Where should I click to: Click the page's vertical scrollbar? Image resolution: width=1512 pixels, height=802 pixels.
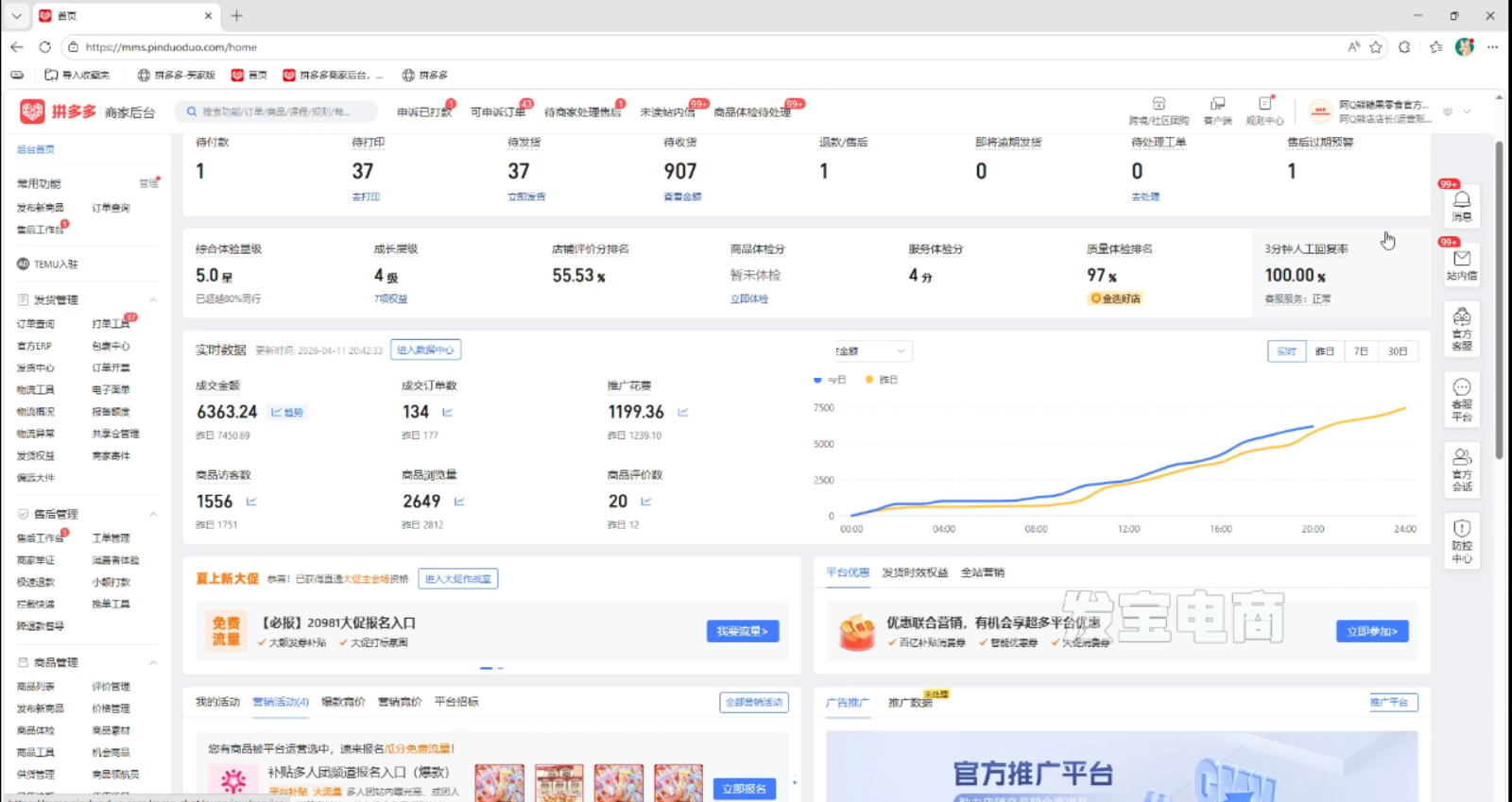click(x=1499, y=302)
